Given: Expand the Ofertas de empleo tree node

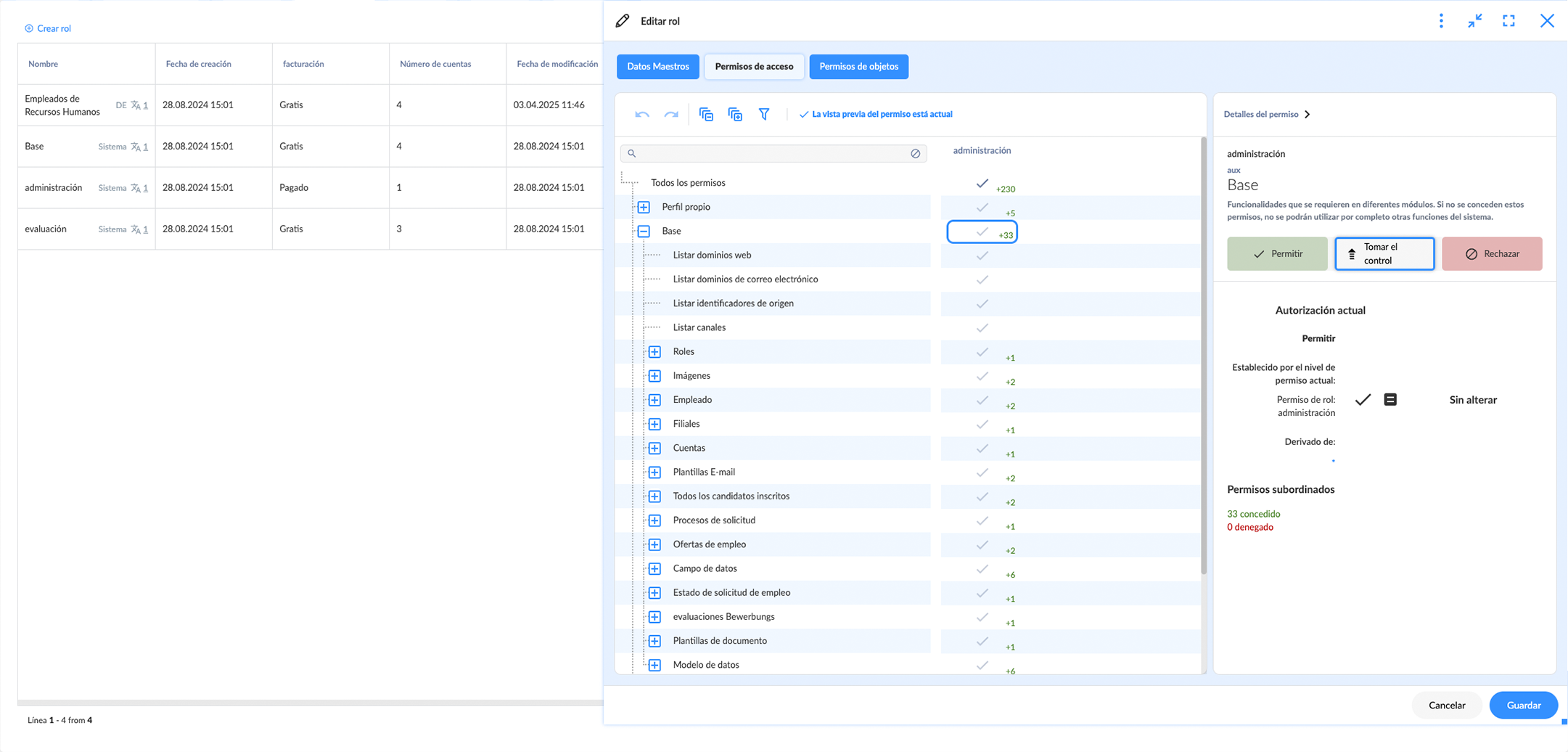Looking at the screenshot, I should point(654,544).
